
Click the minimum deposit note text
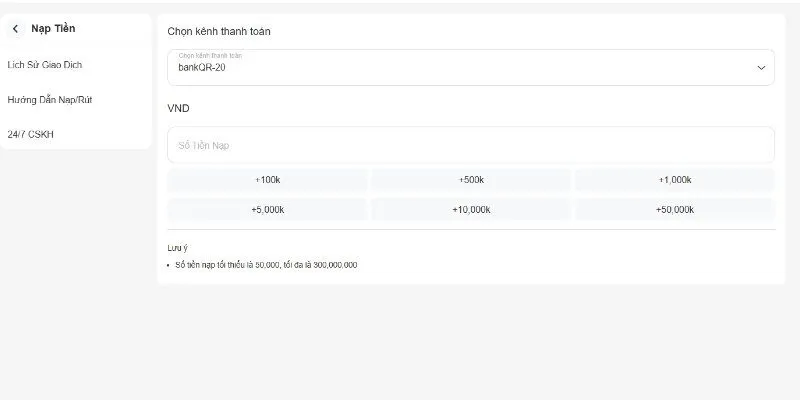(x=266, y=265)
